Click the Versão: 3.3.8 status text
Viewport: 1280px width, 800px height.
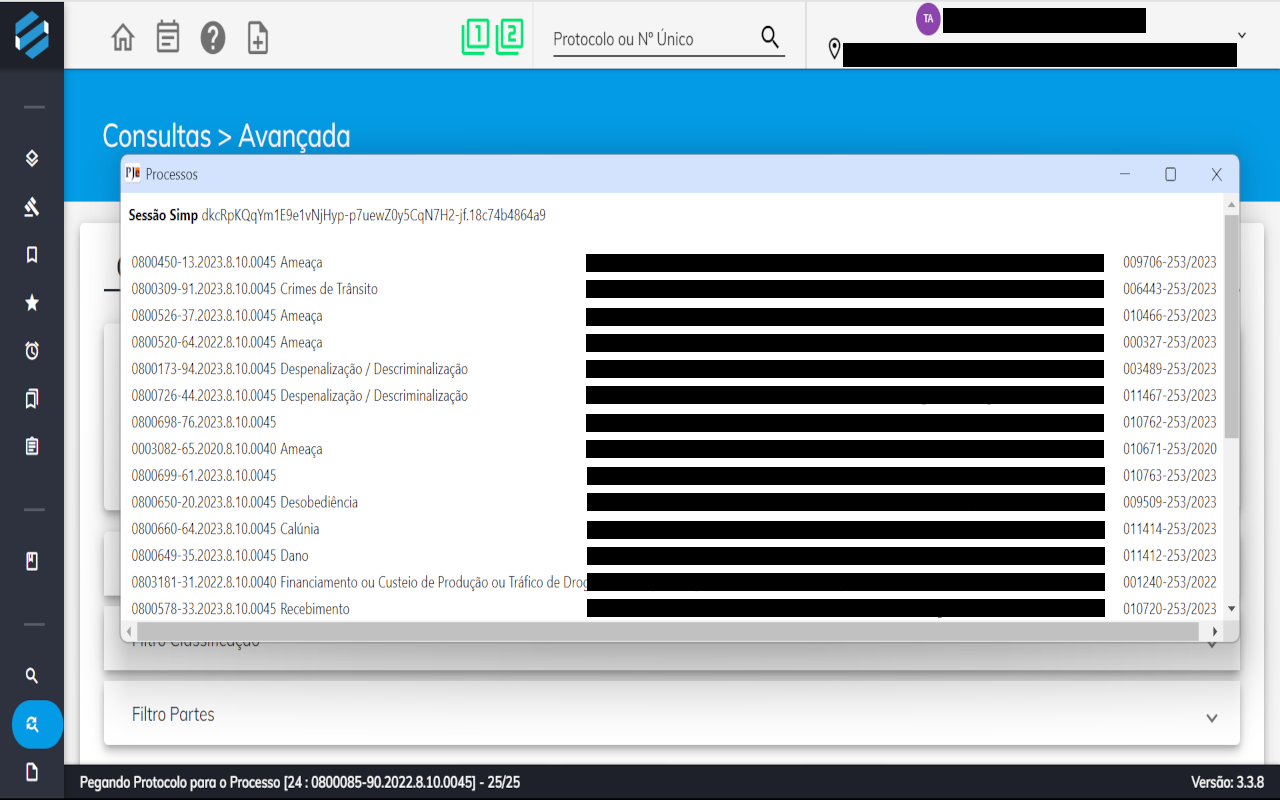coord(1227,782)
